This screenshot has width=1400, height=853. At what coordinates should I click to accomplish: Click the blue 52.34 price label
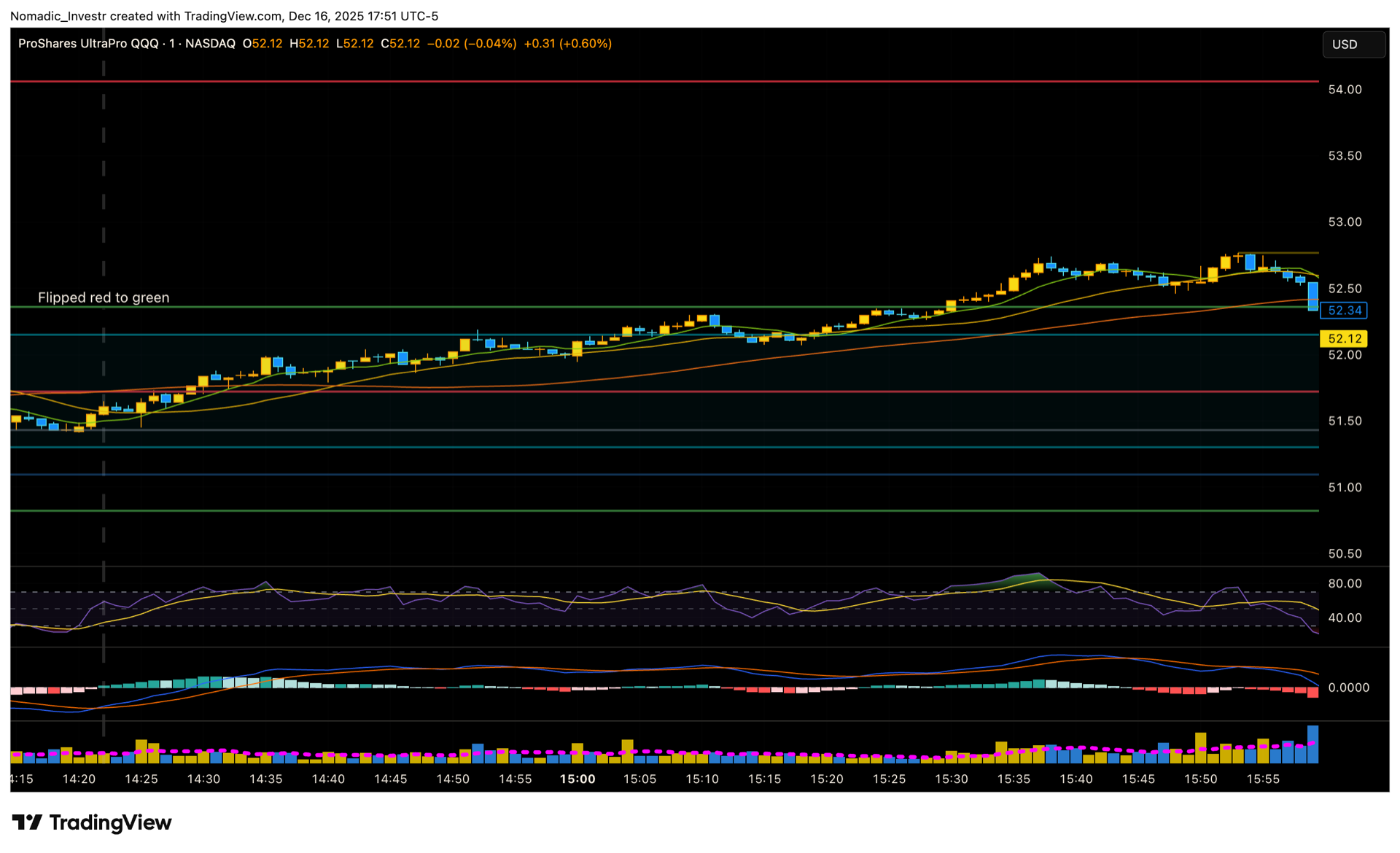[x=1344, y=311]
